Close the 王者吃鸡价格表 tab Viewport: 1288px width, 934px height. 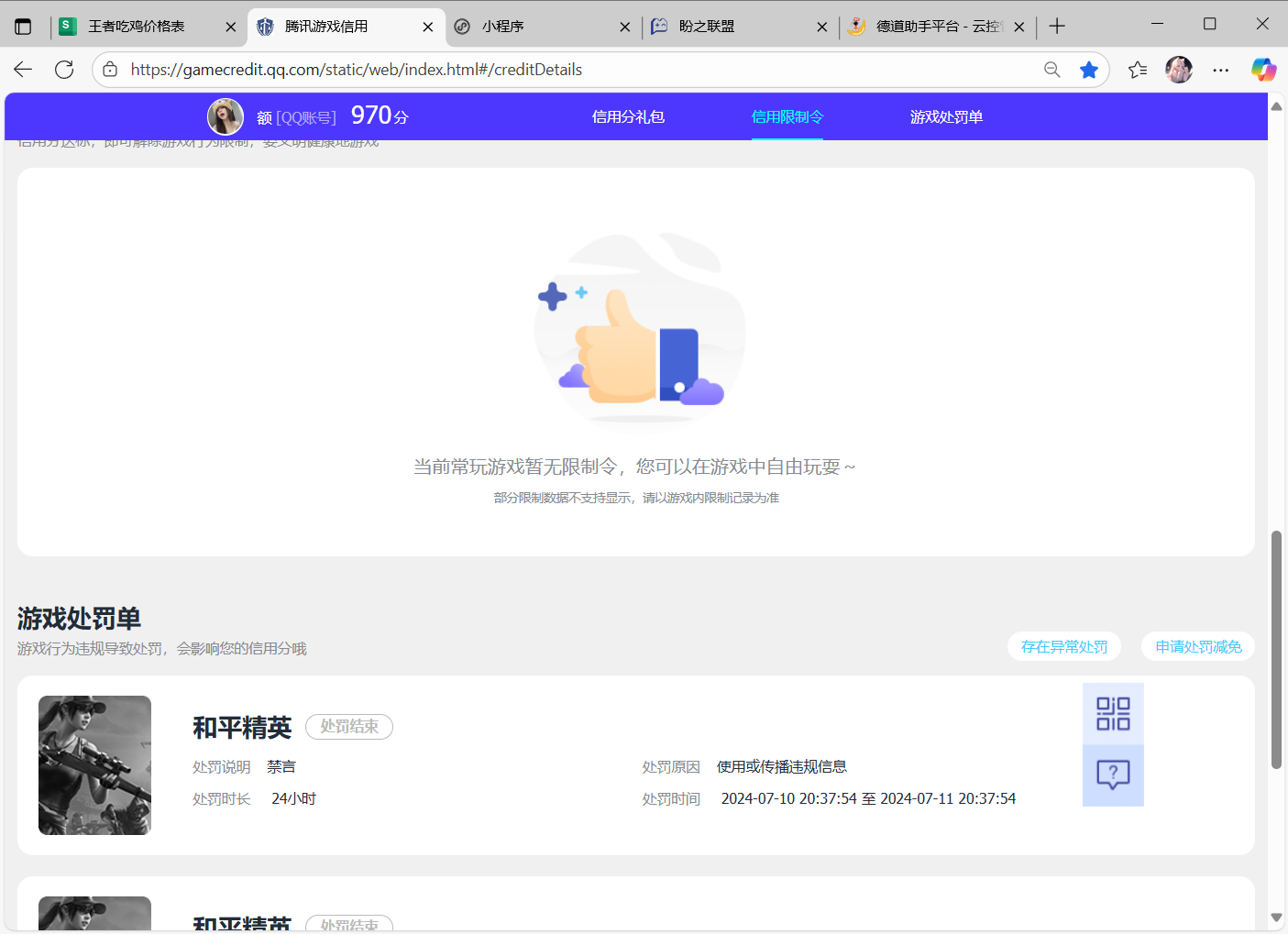(231, 27)
